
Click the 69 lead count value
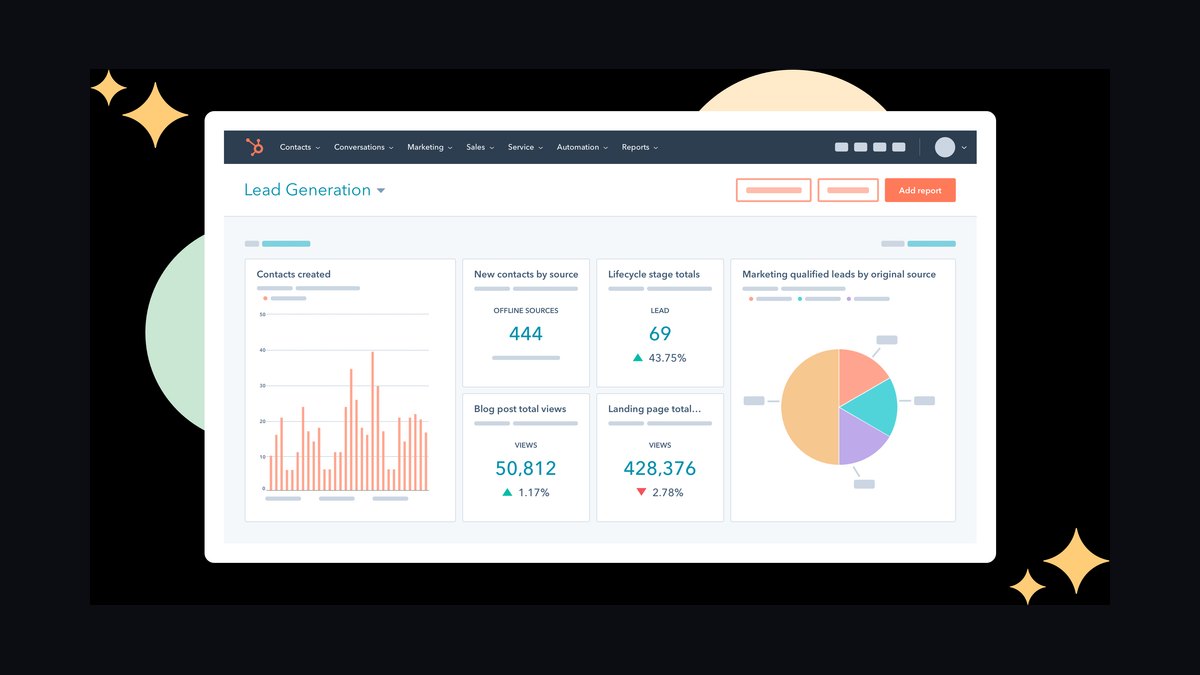coord(660,334)
